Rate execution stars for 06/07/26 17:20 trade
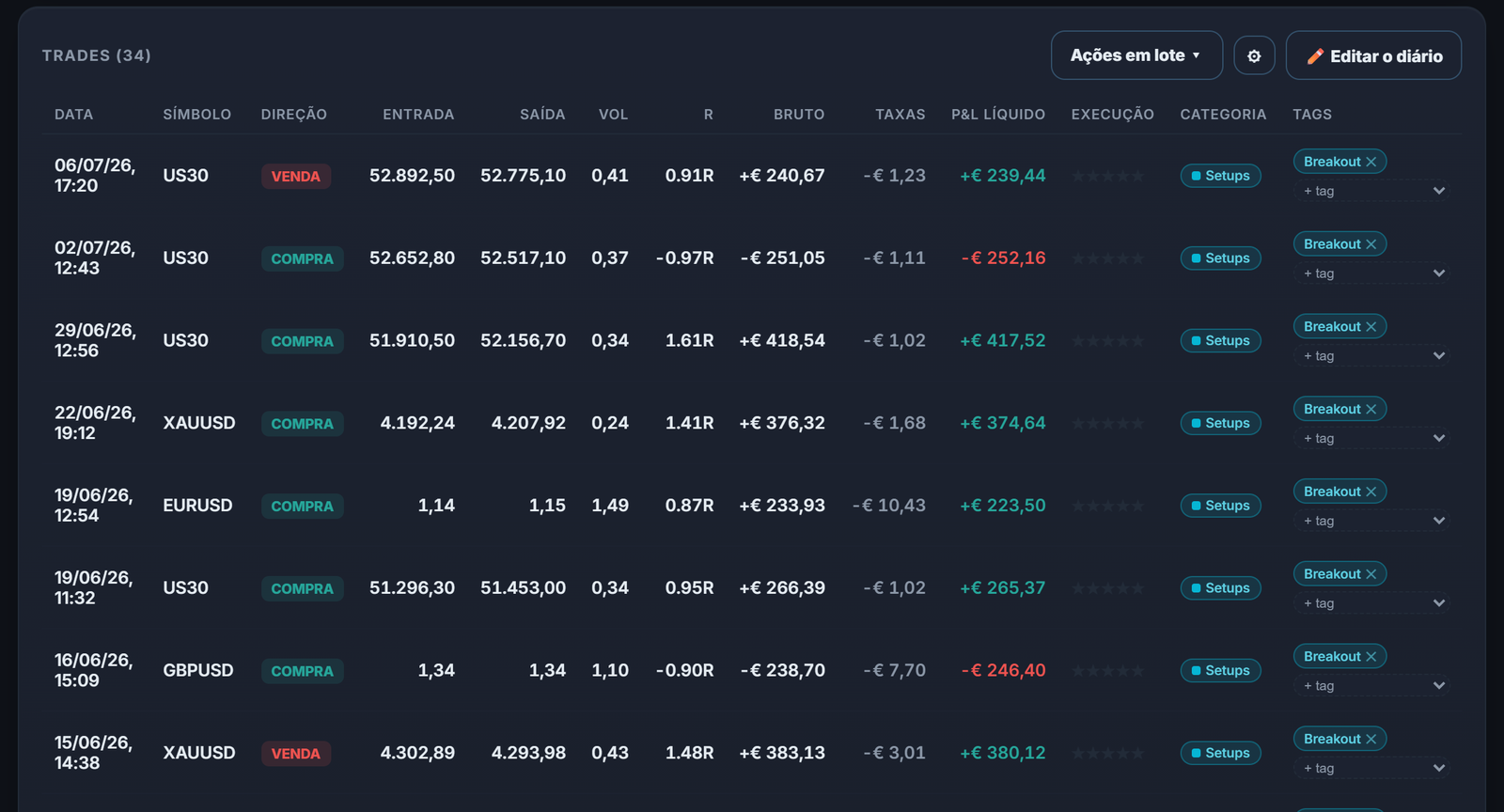Viewport: 1504px width, 812px height. [1108, 176]
